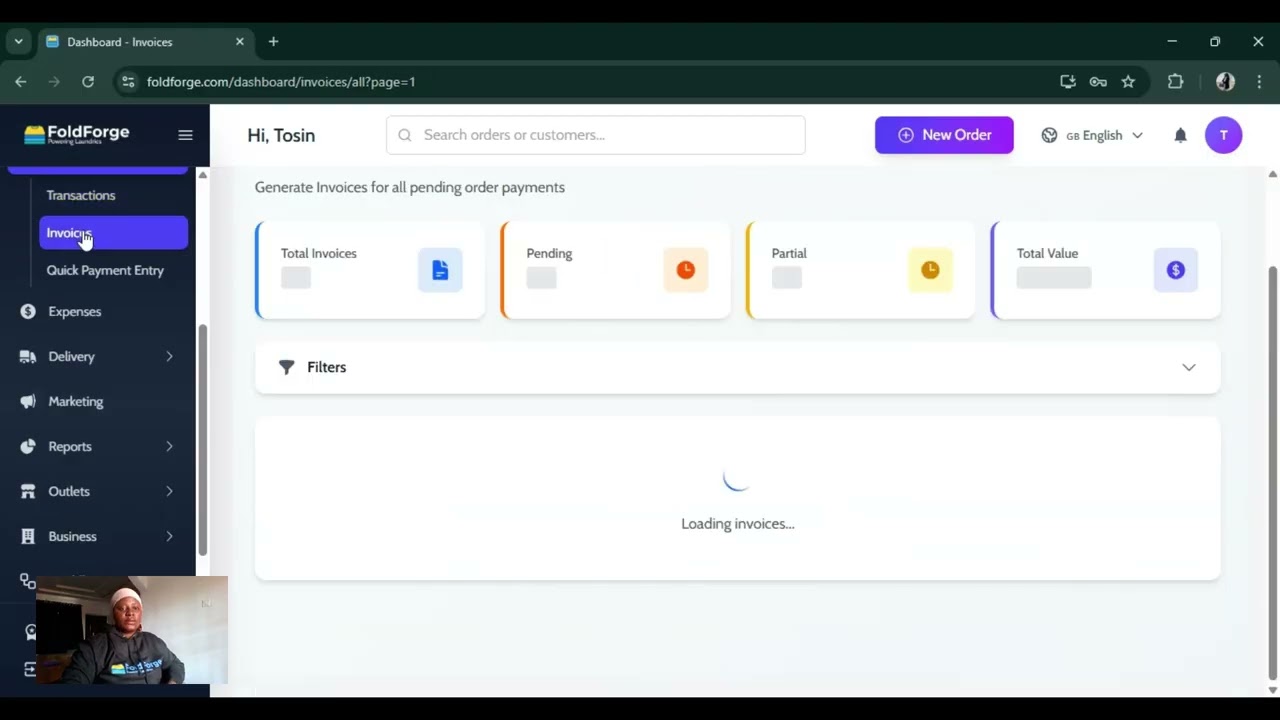The image size is (1280, 720).
Task: Click the Filters funnel icon
Action: coord(287,367)
